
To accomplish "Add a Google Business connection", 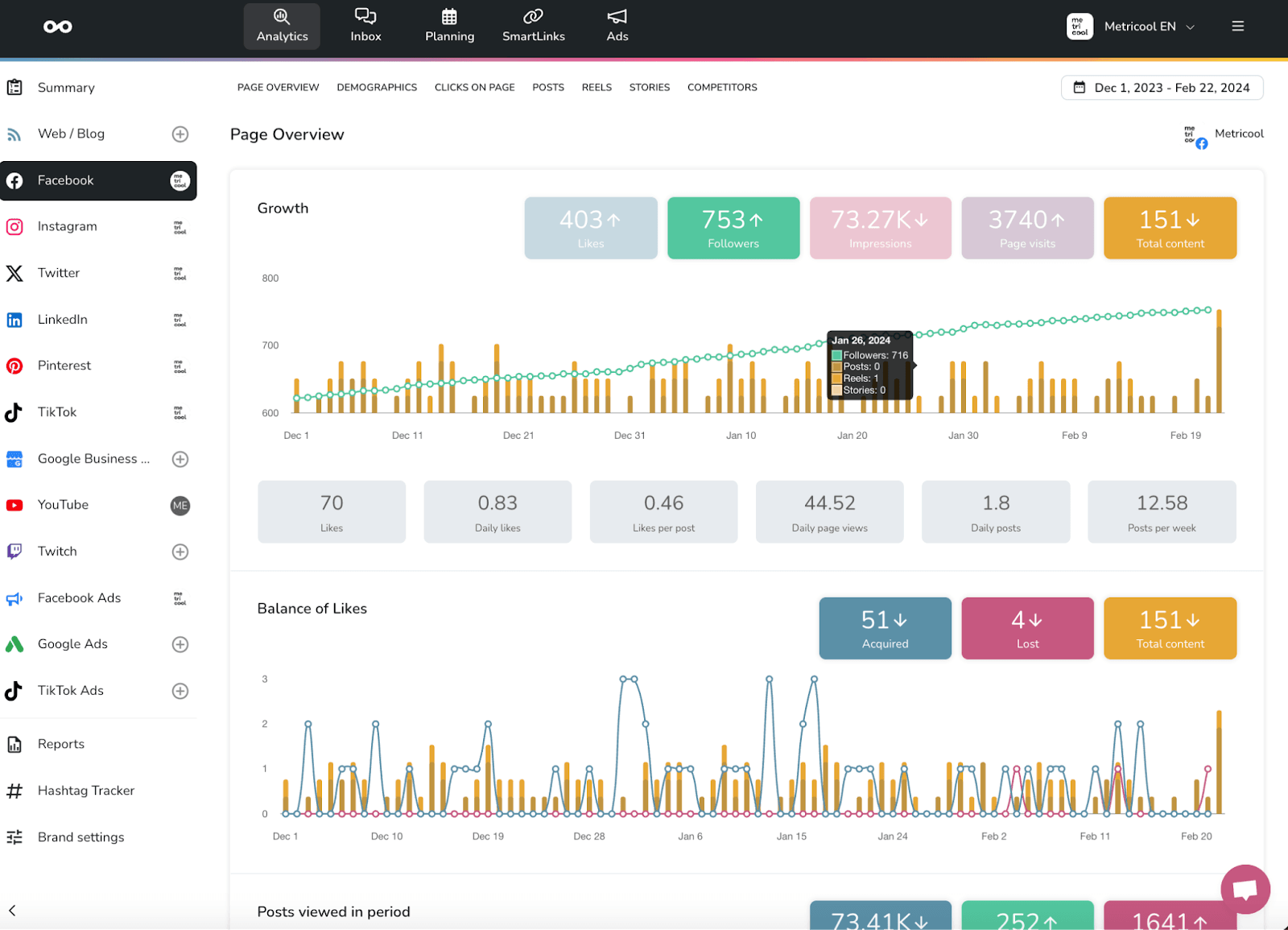I will 180,459.
